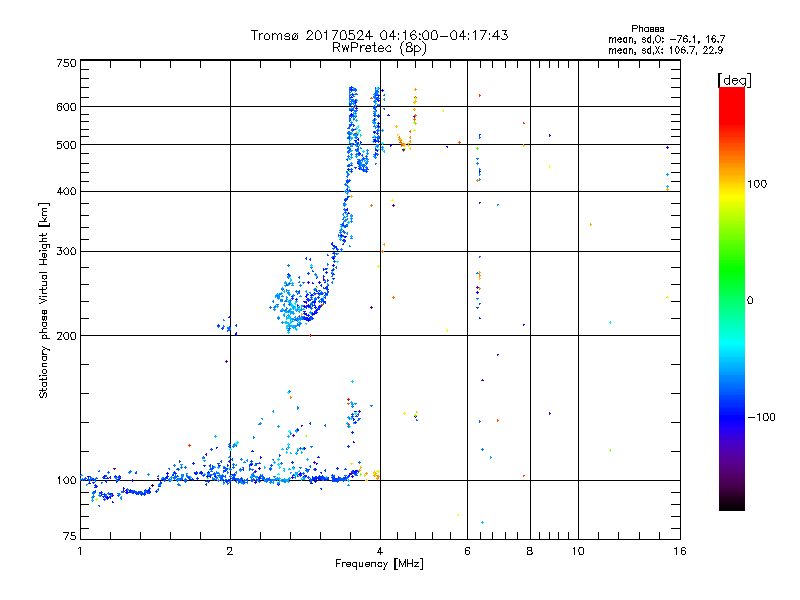This screenshot has height=600, width=800.
Task: Click the colorbar "-100" tick label
Action: [x=762, y=417]
